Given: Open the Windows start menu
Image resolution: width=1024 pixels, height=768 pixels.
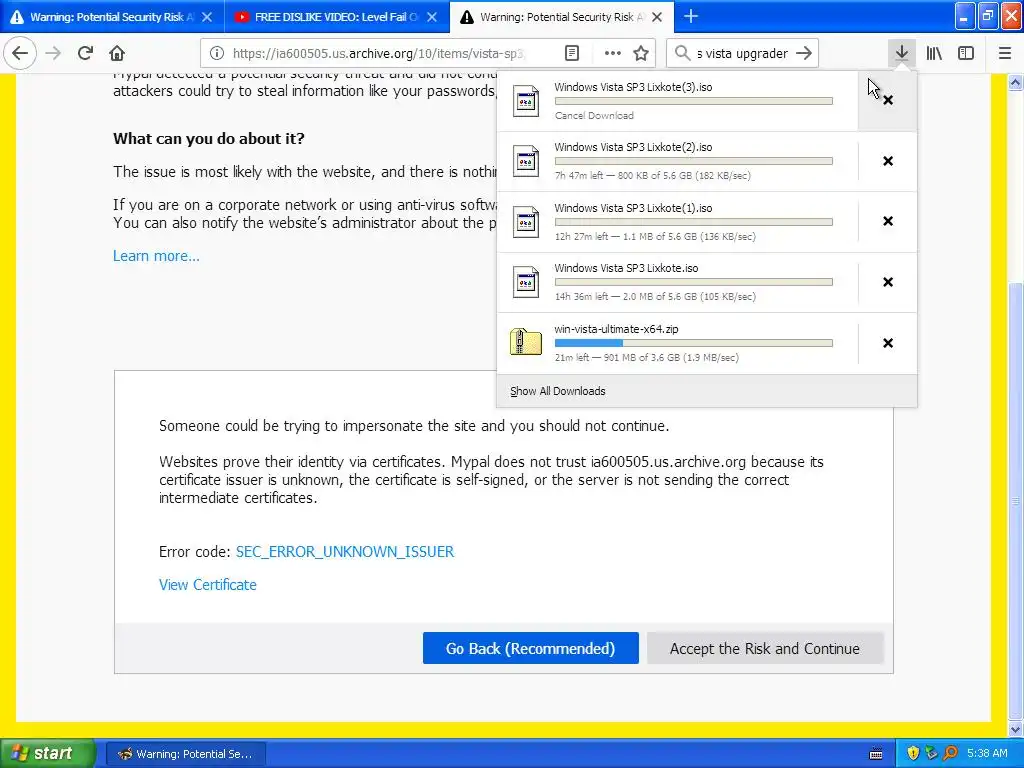Looking at the screenshot, I should click(x=46, y=753).
